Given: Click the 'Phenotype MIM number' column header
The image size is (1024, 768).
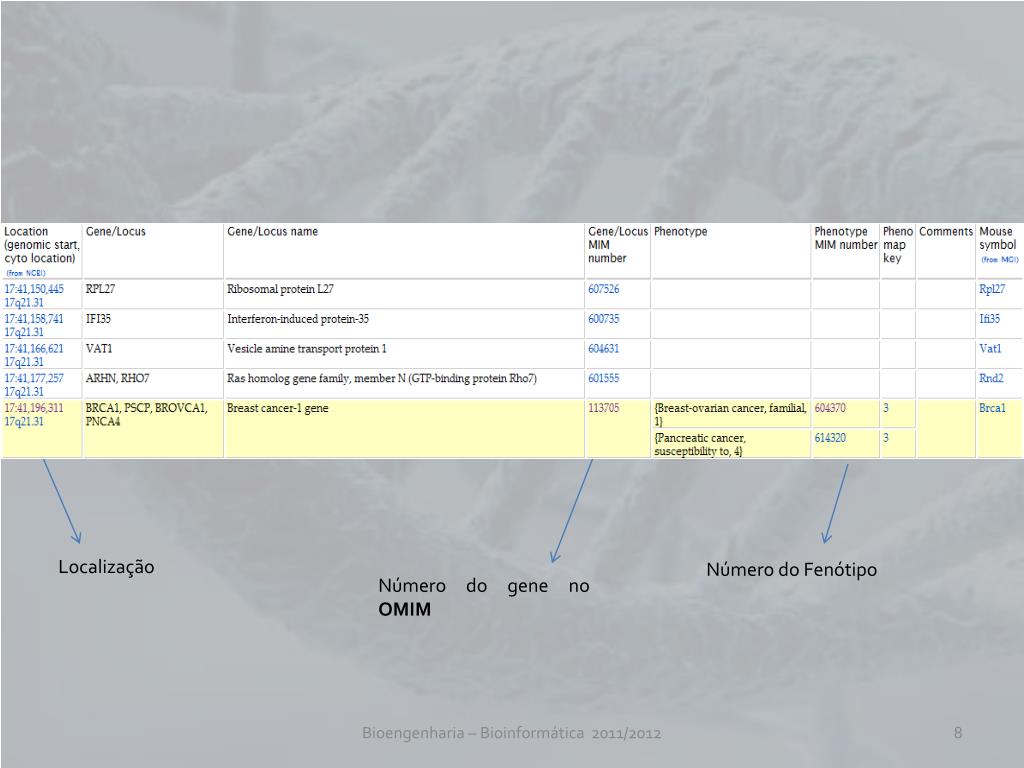Looking at the screenshot, I should [844, 238].
